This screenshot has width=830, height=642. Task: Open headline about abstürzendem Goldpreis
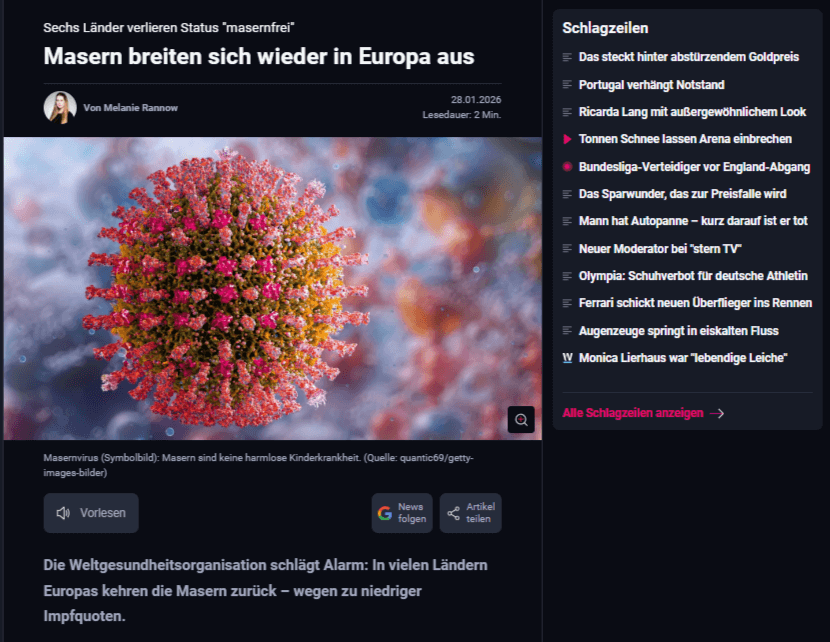click(688, 57)
